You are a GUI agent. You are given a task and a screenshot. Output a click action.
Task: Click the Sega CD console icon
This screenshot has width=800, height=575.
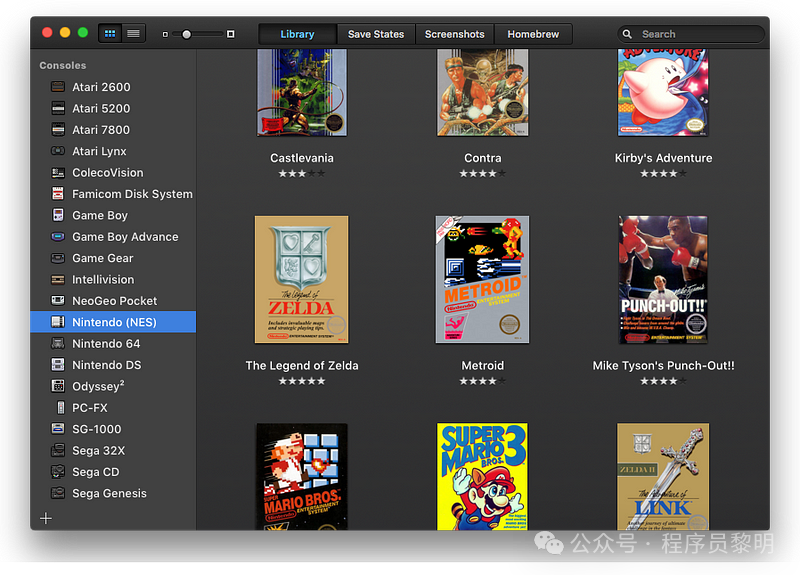click(x=58, y=472)
